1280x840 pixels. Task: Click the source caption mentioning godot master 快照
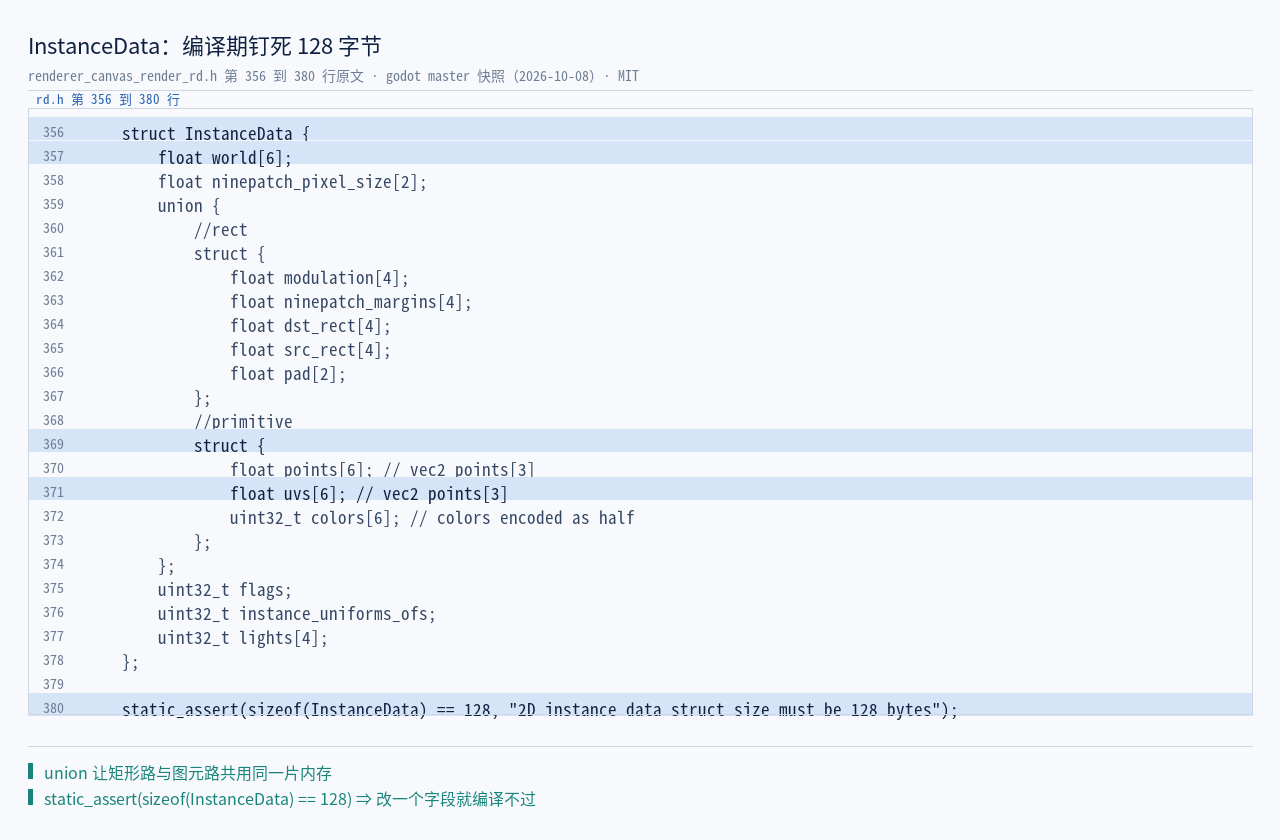(333, 77)
